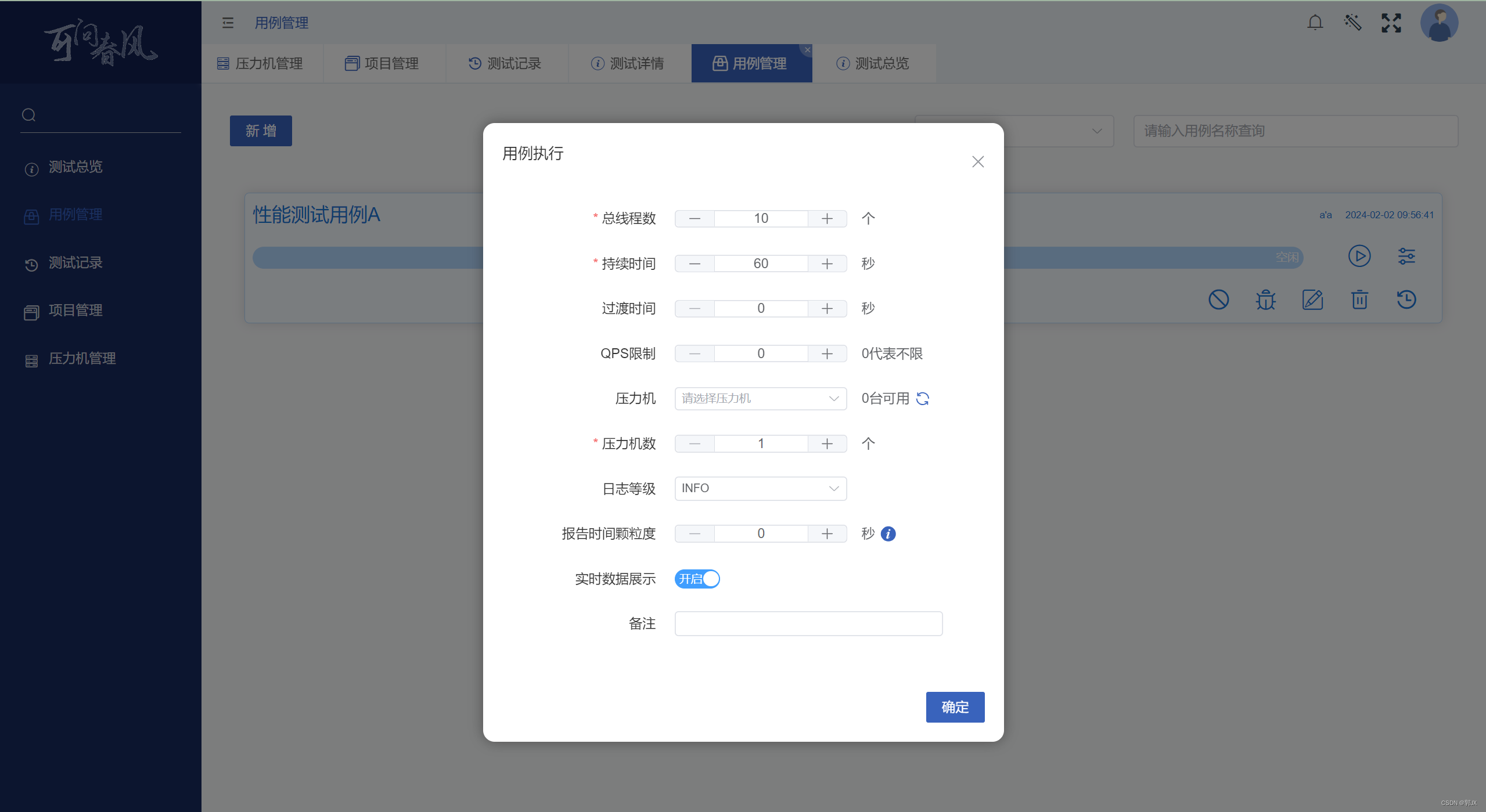Screen dimensions: 1486x812
Task: Decrease 持续时间 with minus button
Action: coord(695,264)
